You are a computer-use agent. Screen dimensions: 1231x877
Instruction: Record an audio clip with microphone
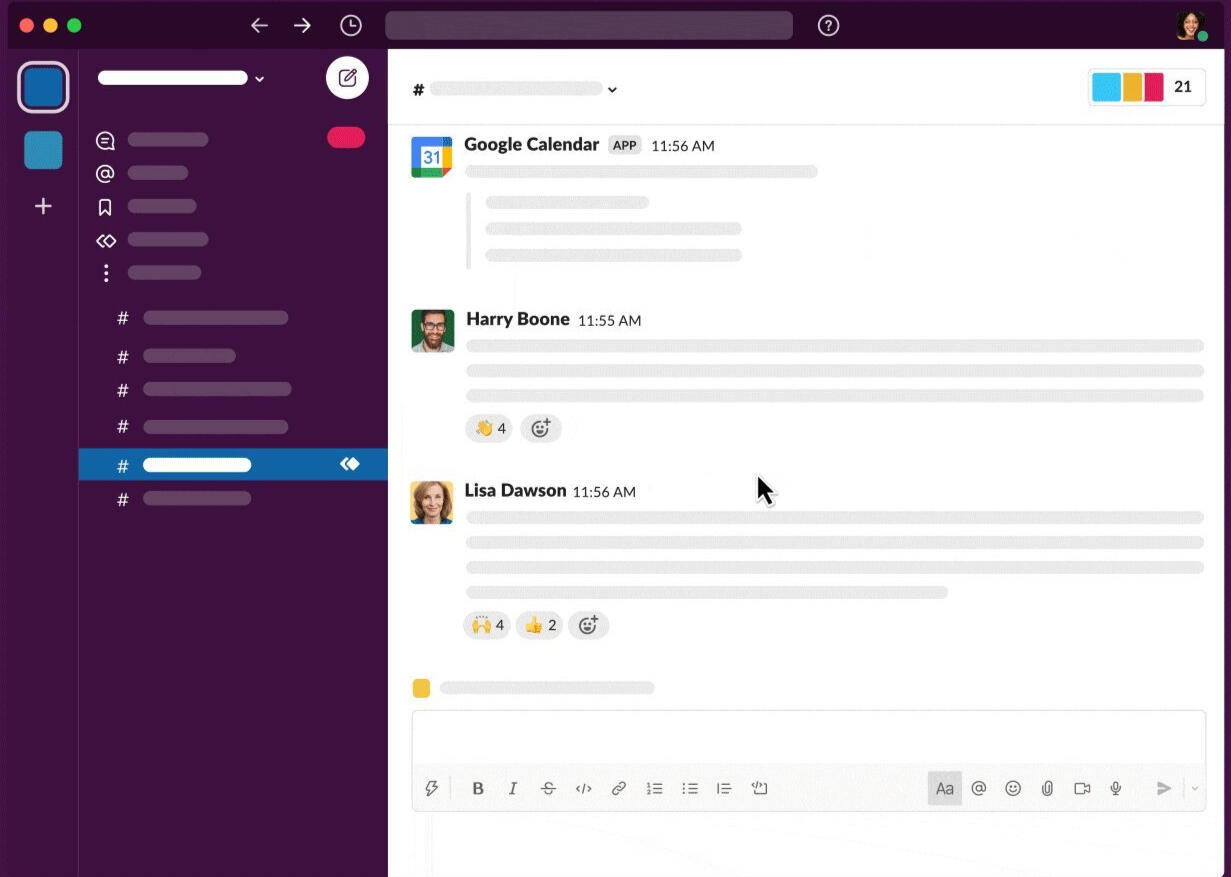(1116, 788)
